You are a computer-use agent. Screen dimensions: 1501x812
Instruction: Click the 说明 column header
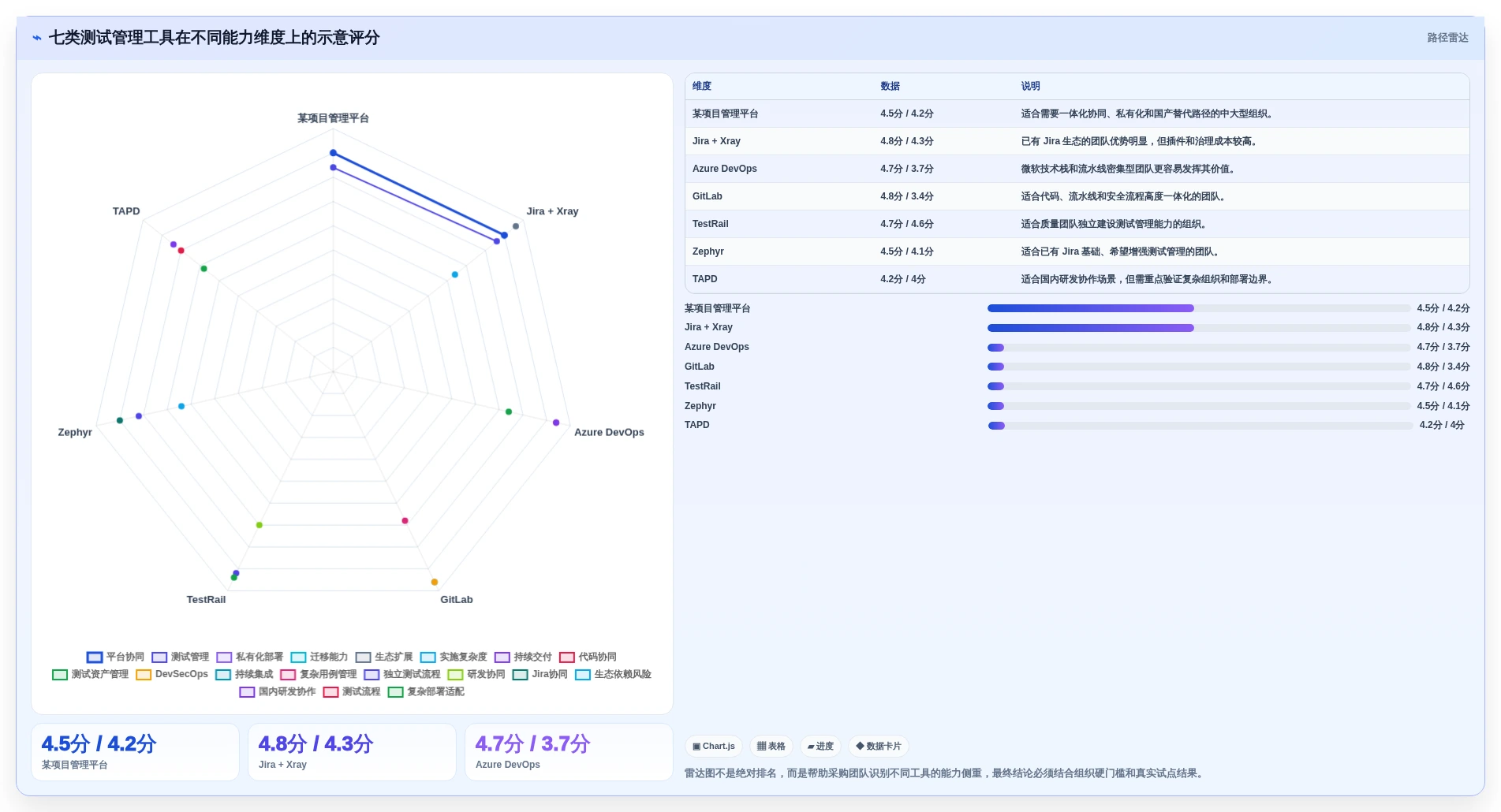pos(1030,86)
